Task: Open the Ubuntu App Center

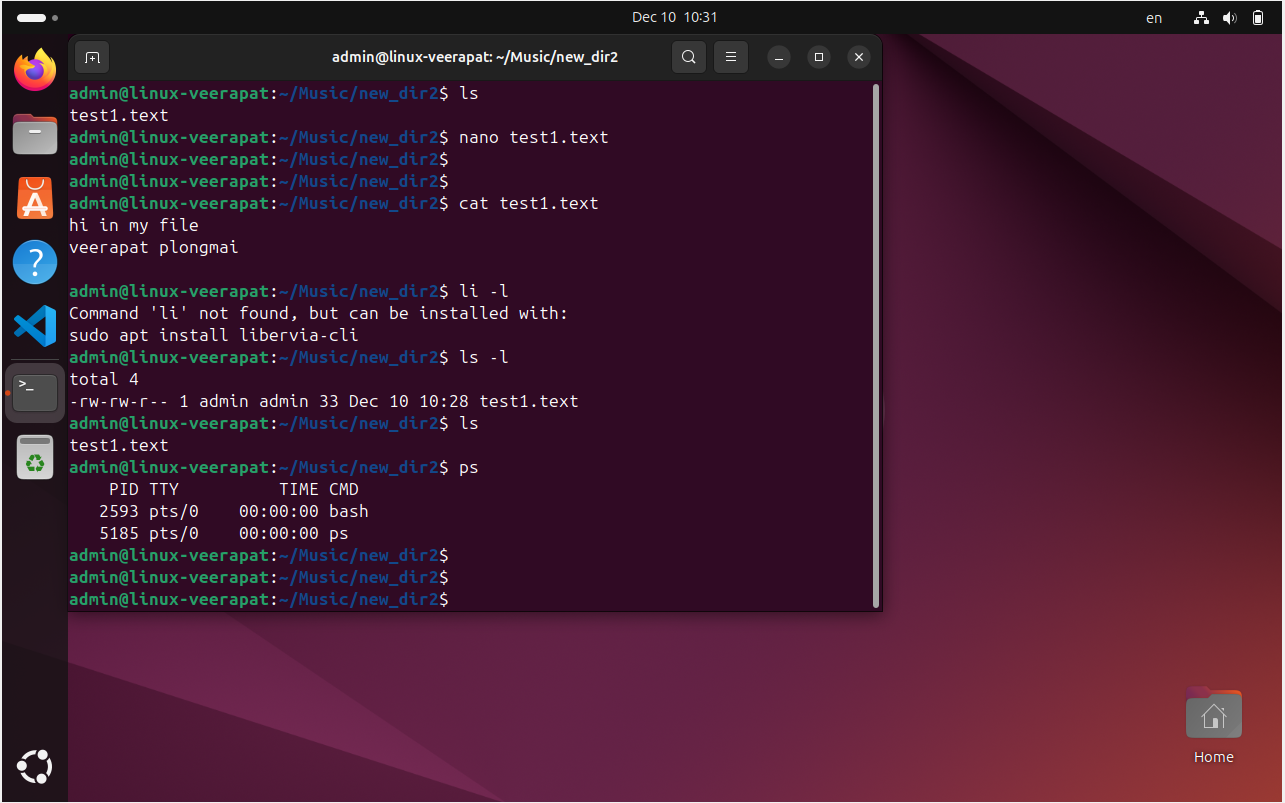Action: pyautogui.click(x=35, y=198)
